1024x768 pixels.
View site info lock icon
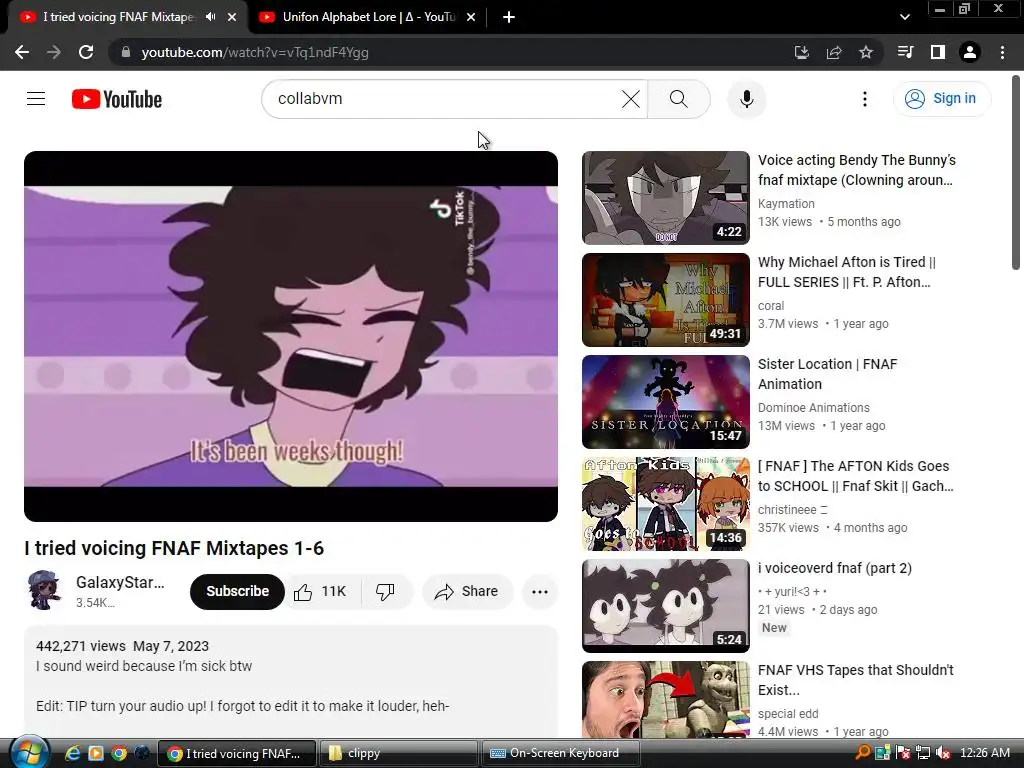coord(126,52)
